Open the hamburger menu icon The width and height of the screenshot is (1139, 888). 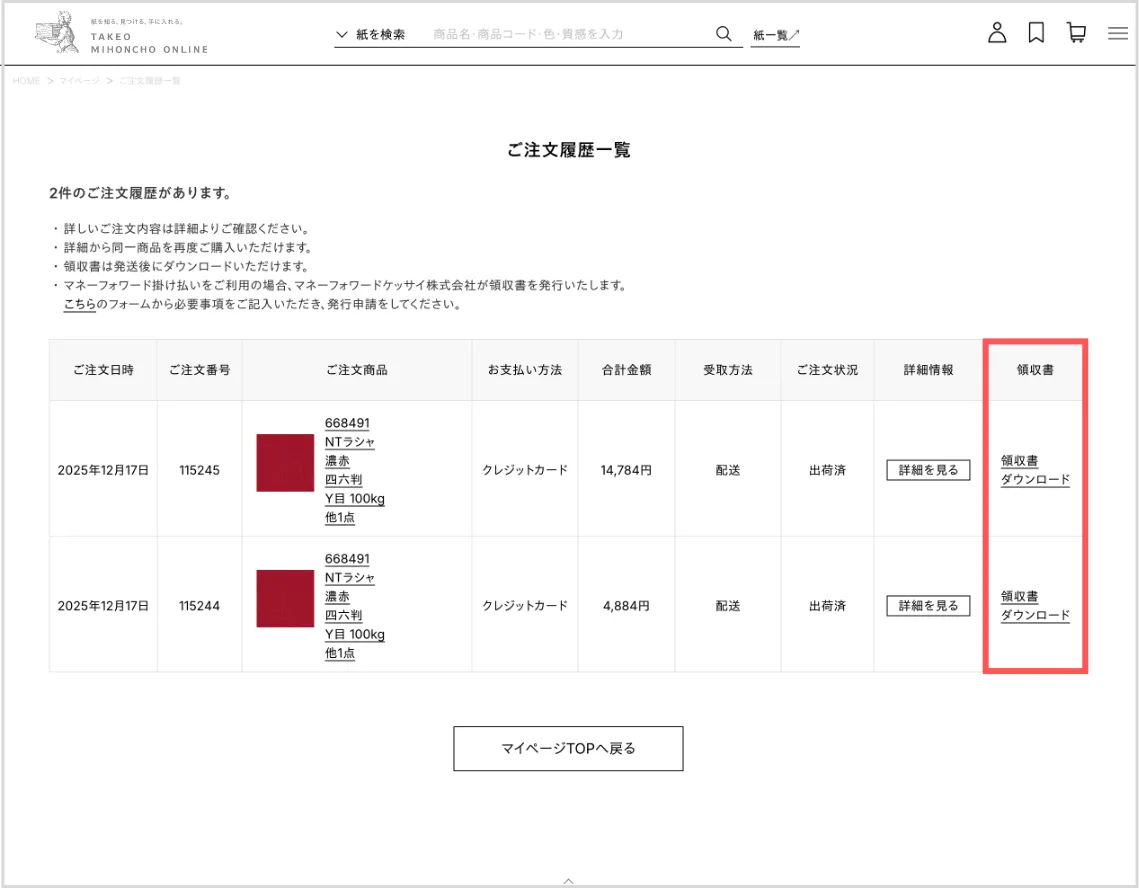tap(1118, 34)
